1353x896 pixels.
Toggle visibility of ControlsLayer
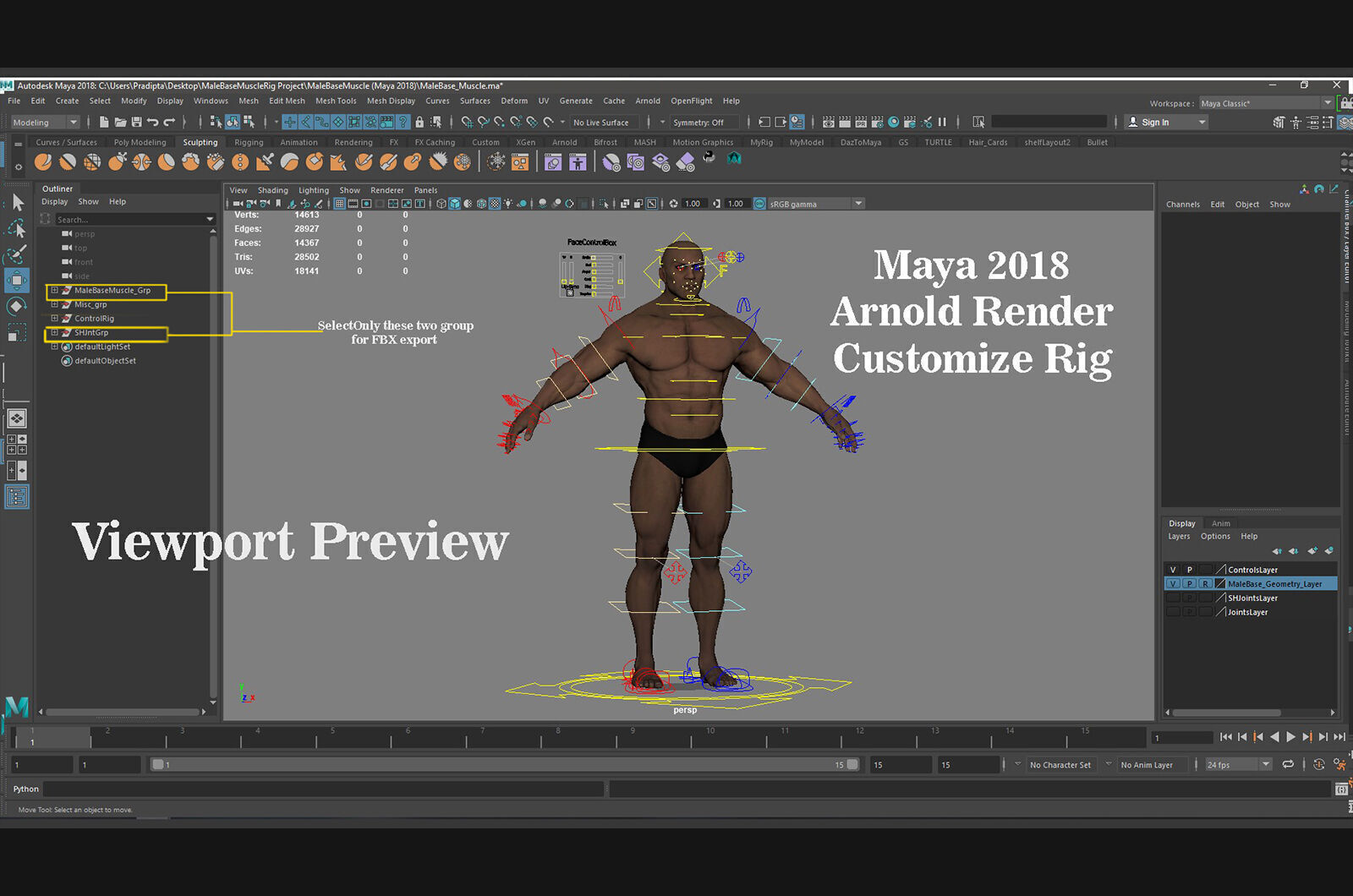tap(1173, 570)
